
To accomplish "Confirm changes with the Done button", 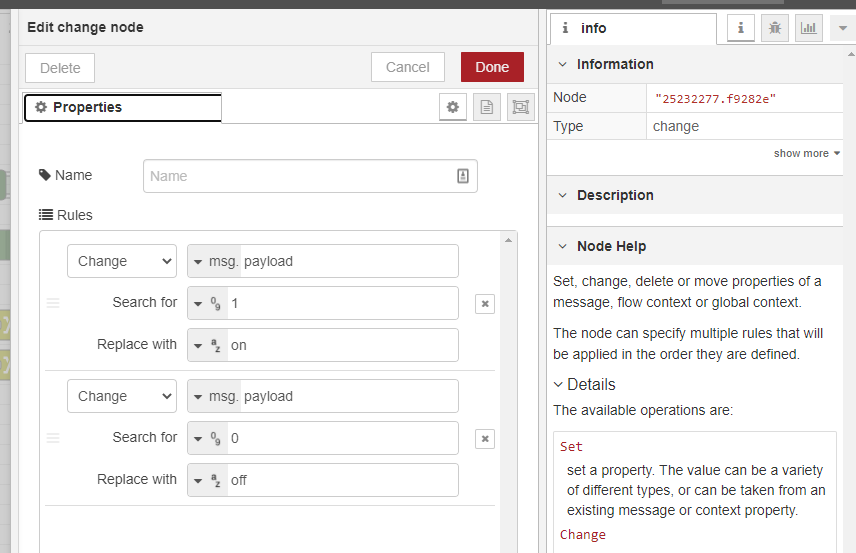I will 492,67.
